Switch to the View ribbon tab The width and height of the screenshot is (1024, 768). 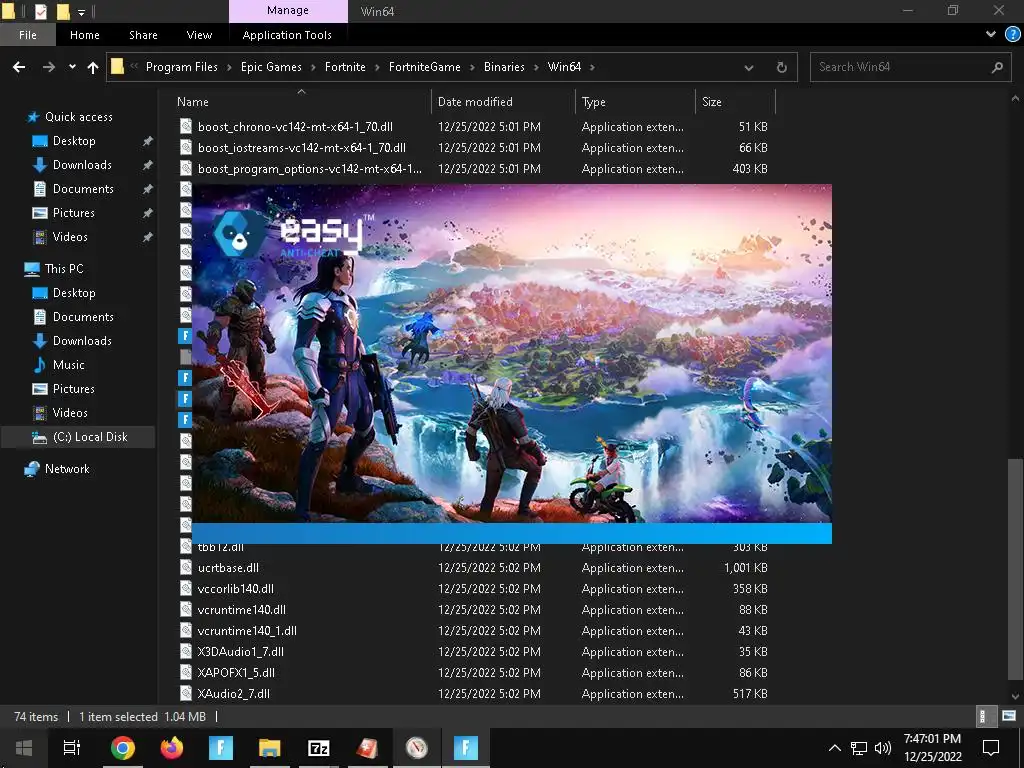[199, 35]
